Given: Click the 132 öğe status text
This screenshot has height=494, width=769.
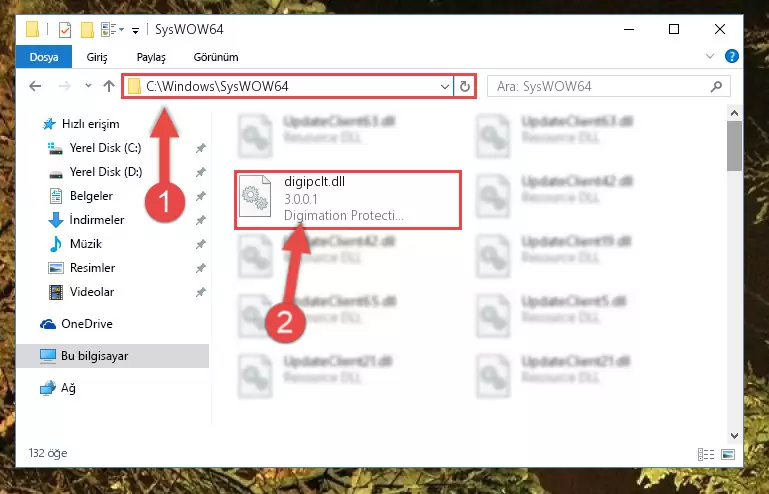Looking at the screenshot, I should coord(48,453).
